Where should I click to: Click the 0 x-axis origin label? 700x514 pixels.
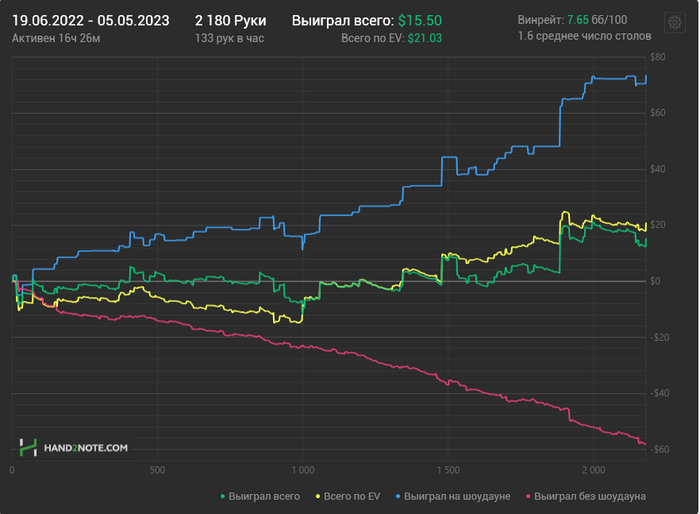click(x=12, y=470)
